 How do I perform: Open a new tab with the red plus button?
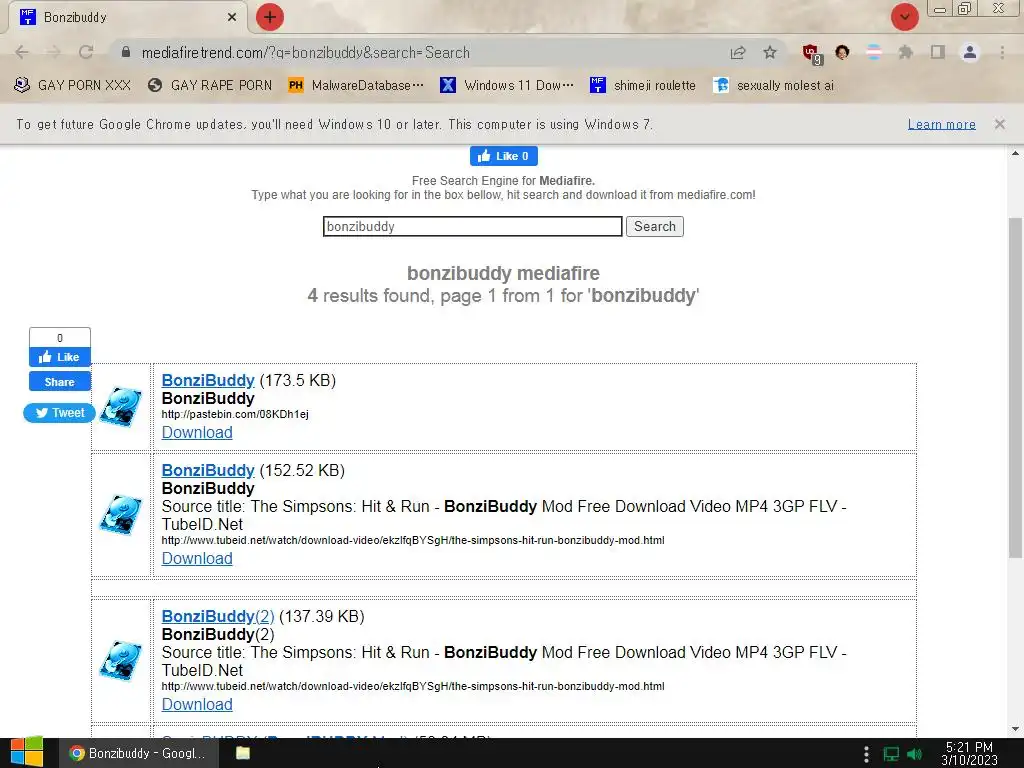tap(270, 17)
